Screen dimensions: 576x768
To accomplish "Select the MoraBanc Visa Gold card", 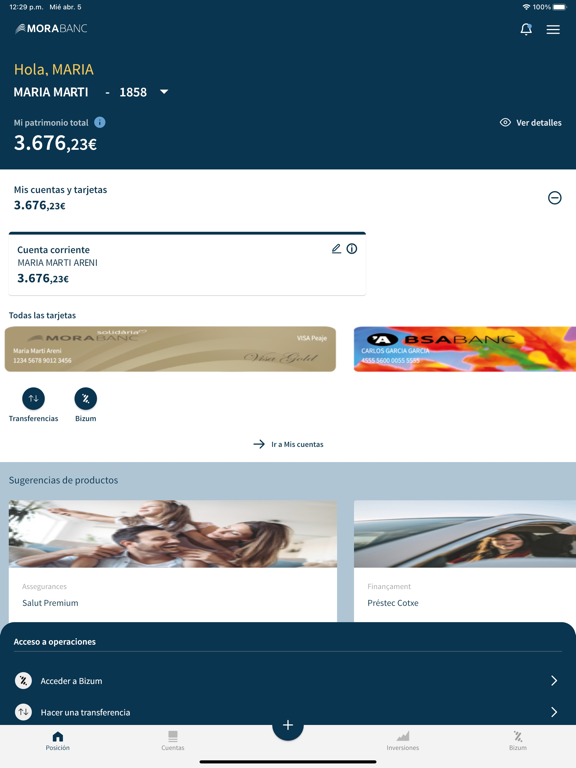I will (170, 349).
